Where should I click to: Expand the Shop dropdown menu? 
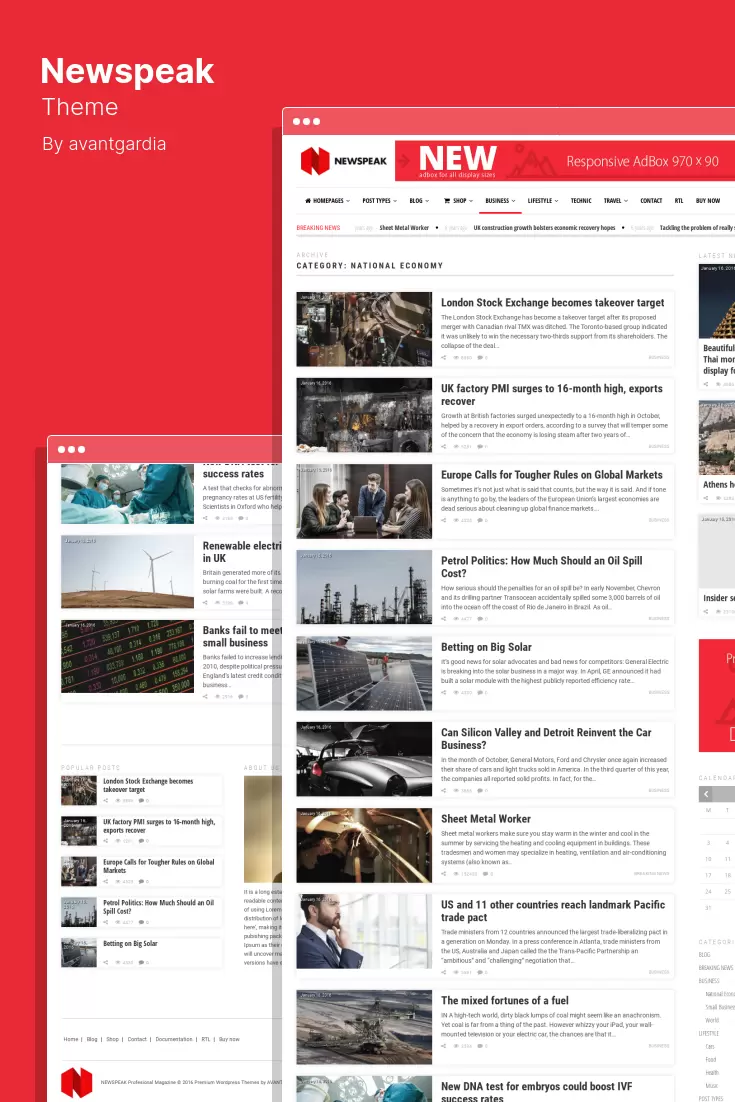pyautogui.click(x=458, y=201)
